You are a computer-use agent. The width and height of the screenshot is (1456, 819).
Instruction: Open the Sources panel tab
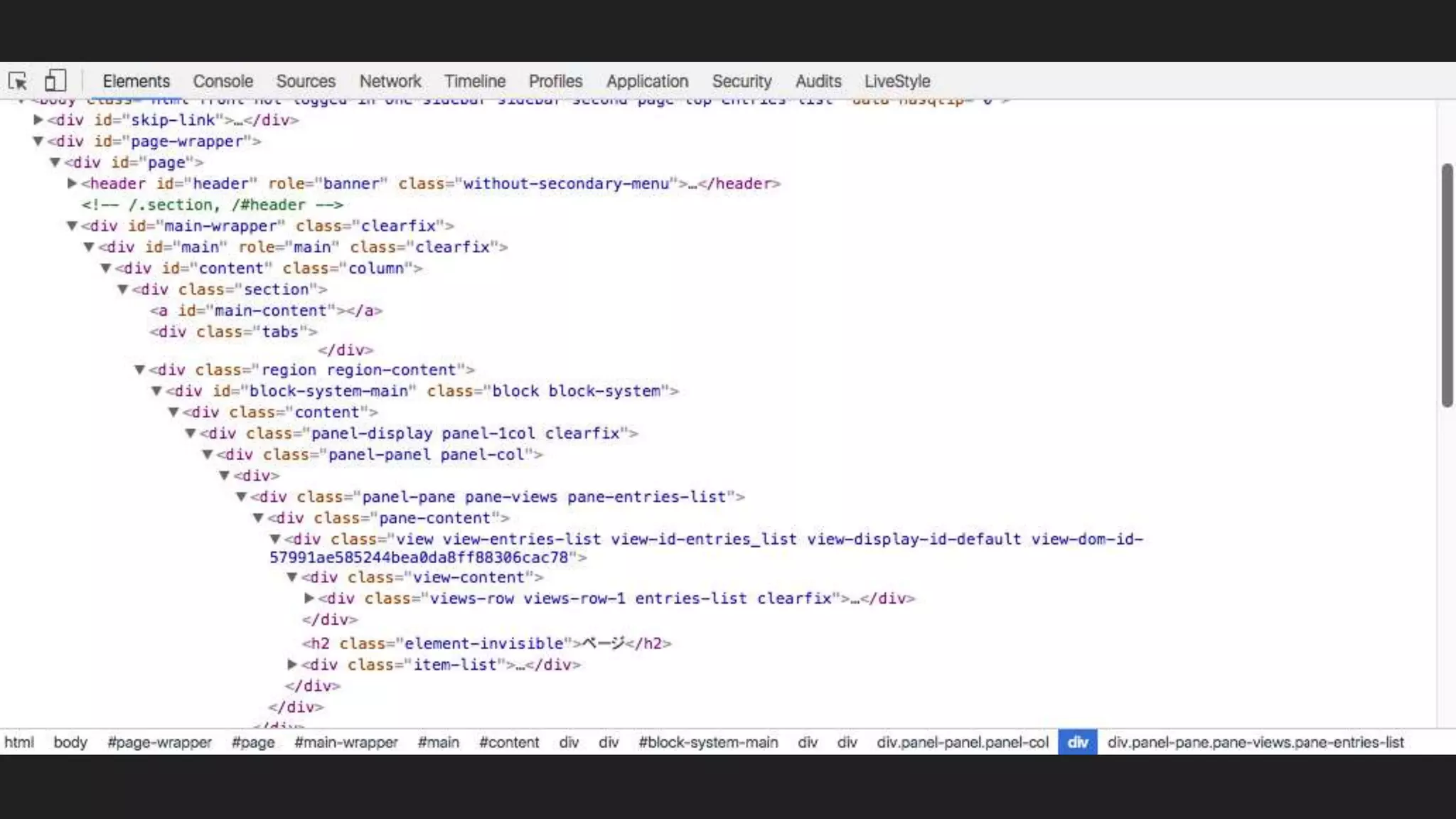click(x=306, y=81)
